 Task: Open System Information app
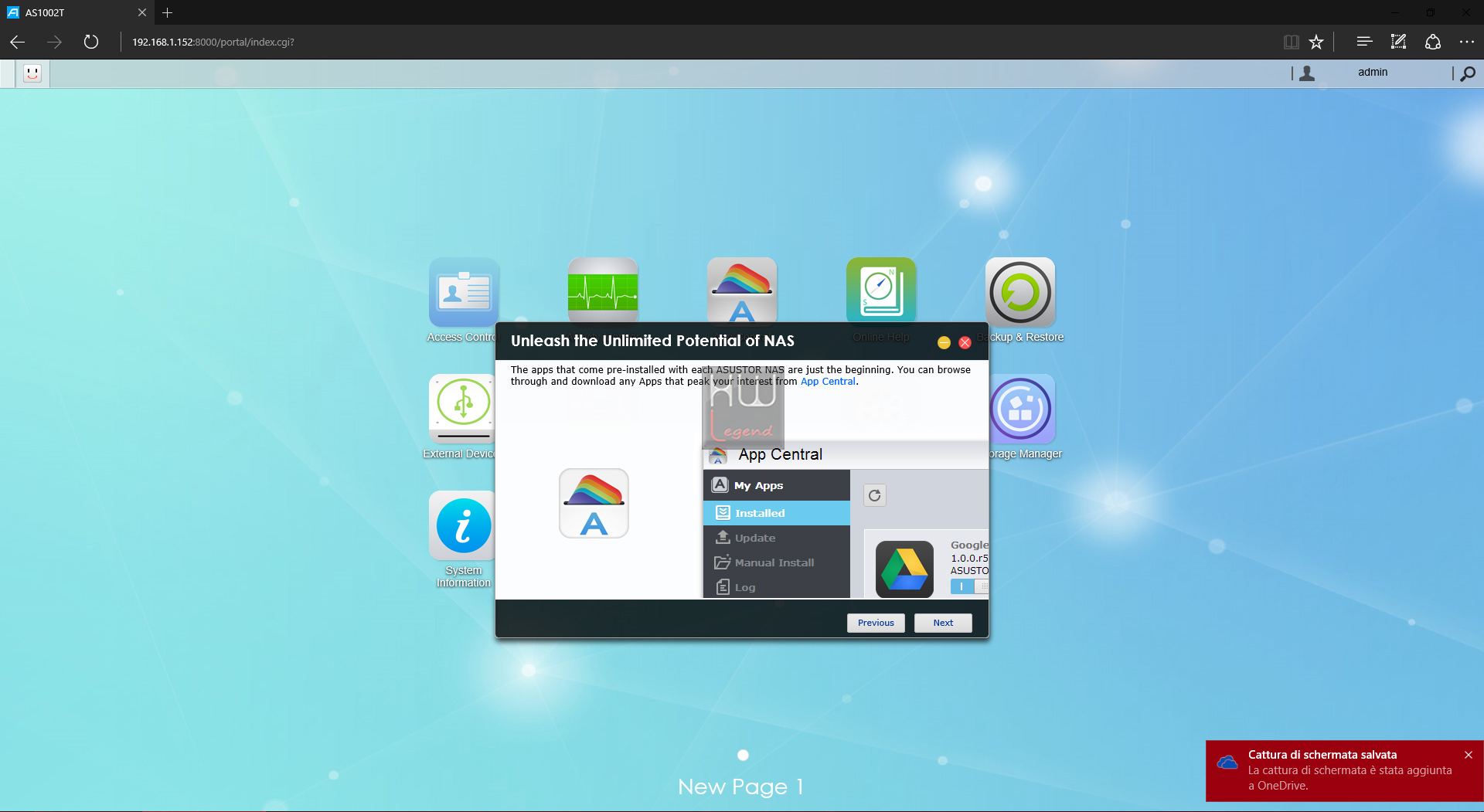462,525
